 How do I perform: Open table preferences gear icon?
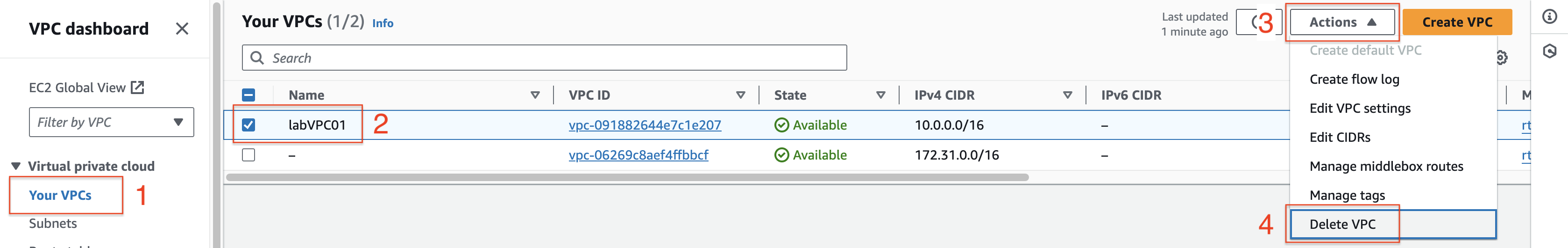[x=1501, y=58]
